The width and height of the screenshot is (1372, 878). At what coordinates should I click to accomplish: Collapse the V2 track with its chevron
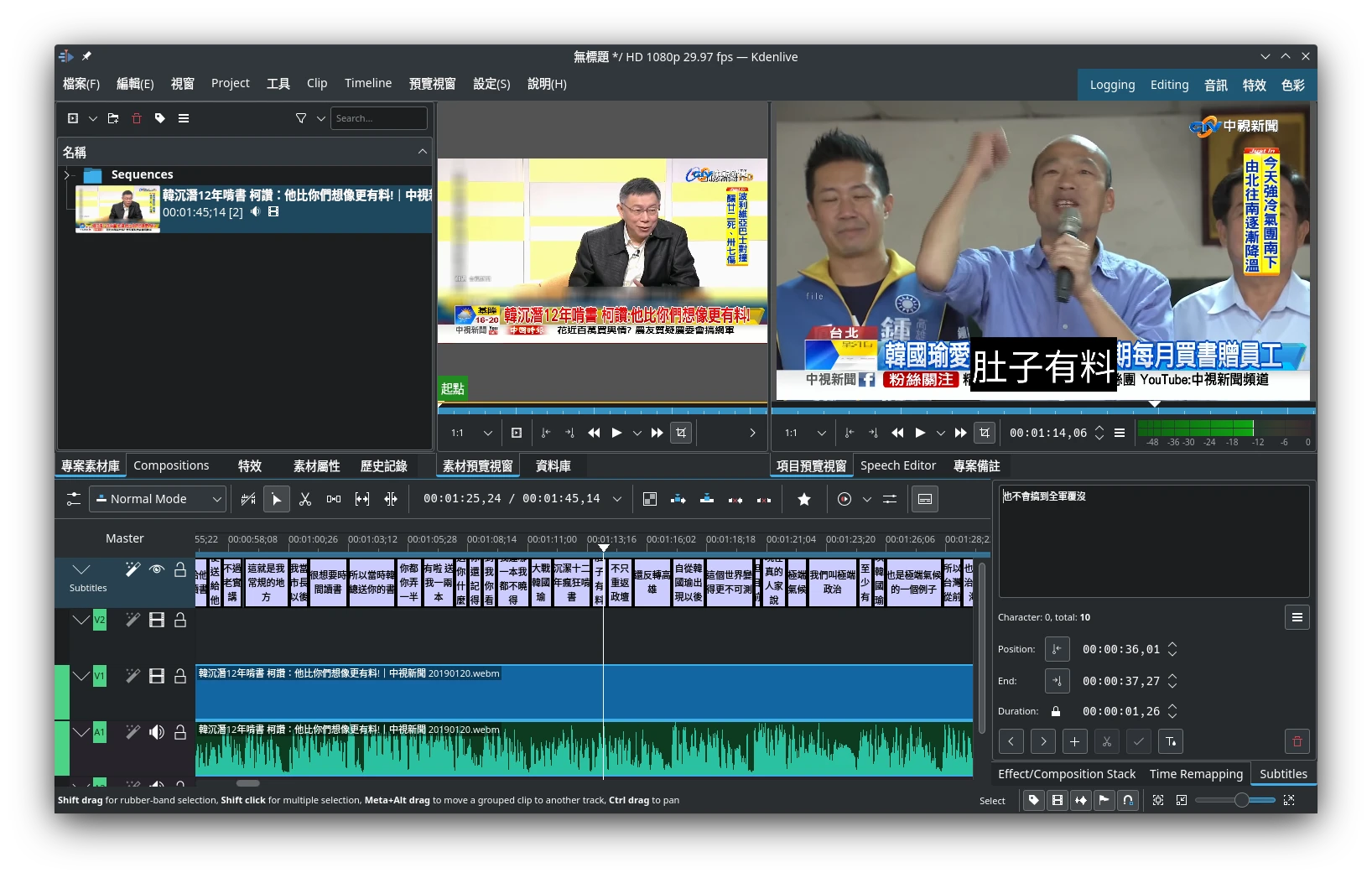pyautogui.click(x=81, y=620)
